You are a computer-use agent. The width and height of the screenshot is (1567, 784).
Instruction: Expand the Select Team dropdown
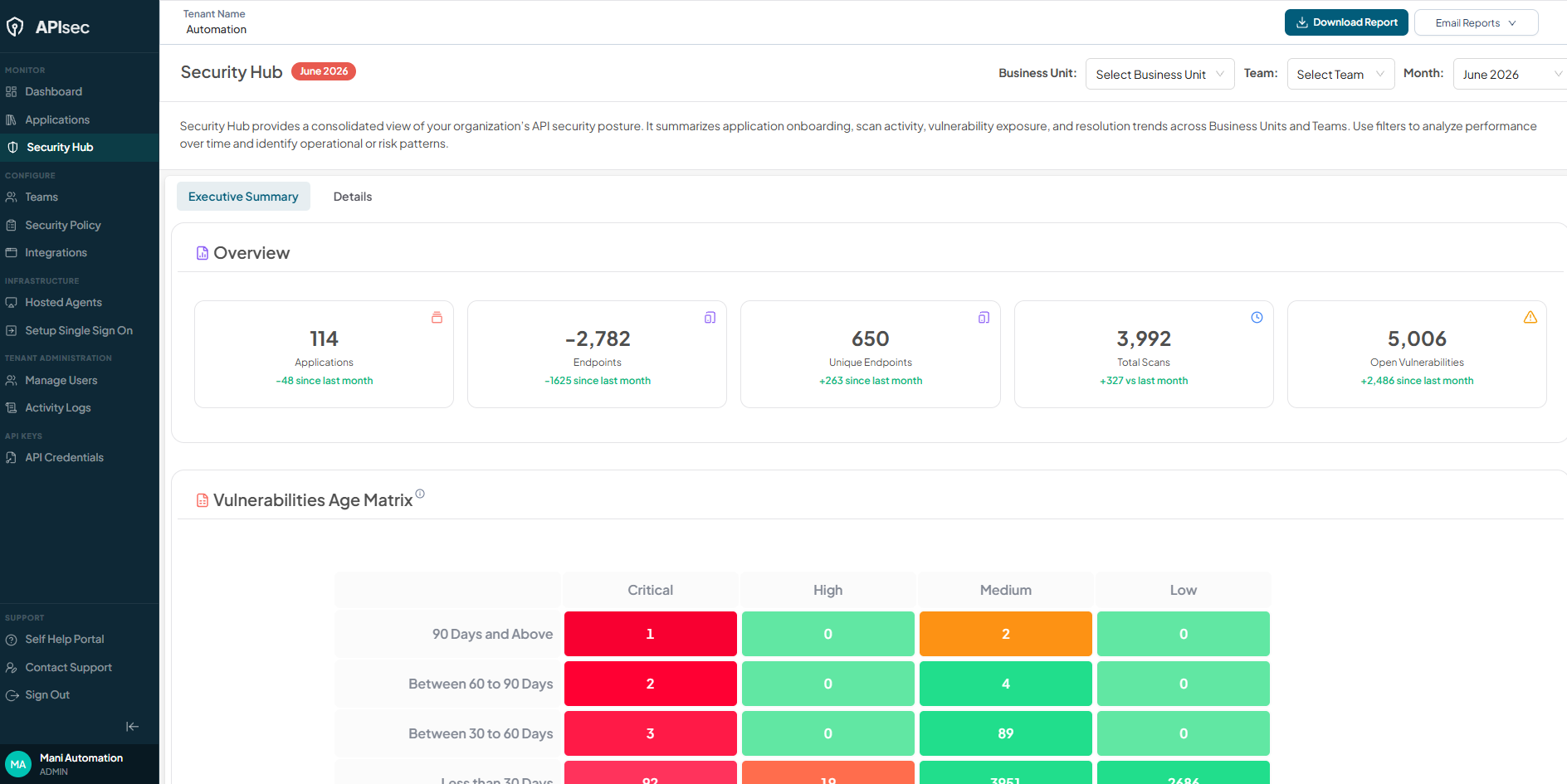1340,74
